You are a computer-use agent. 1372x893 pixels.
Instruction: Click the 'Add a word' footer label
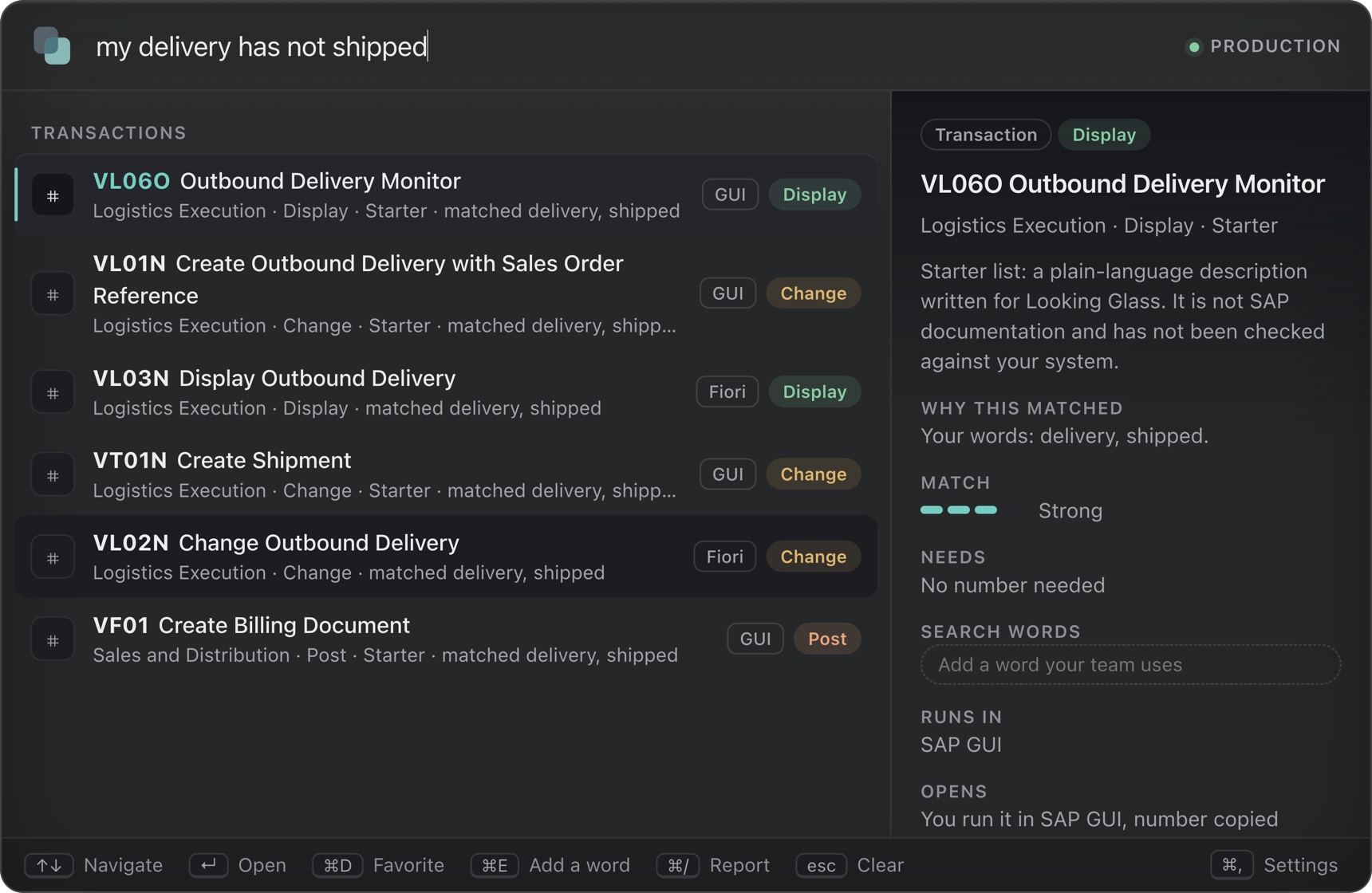pyautogui.click(x=579, y=865)
